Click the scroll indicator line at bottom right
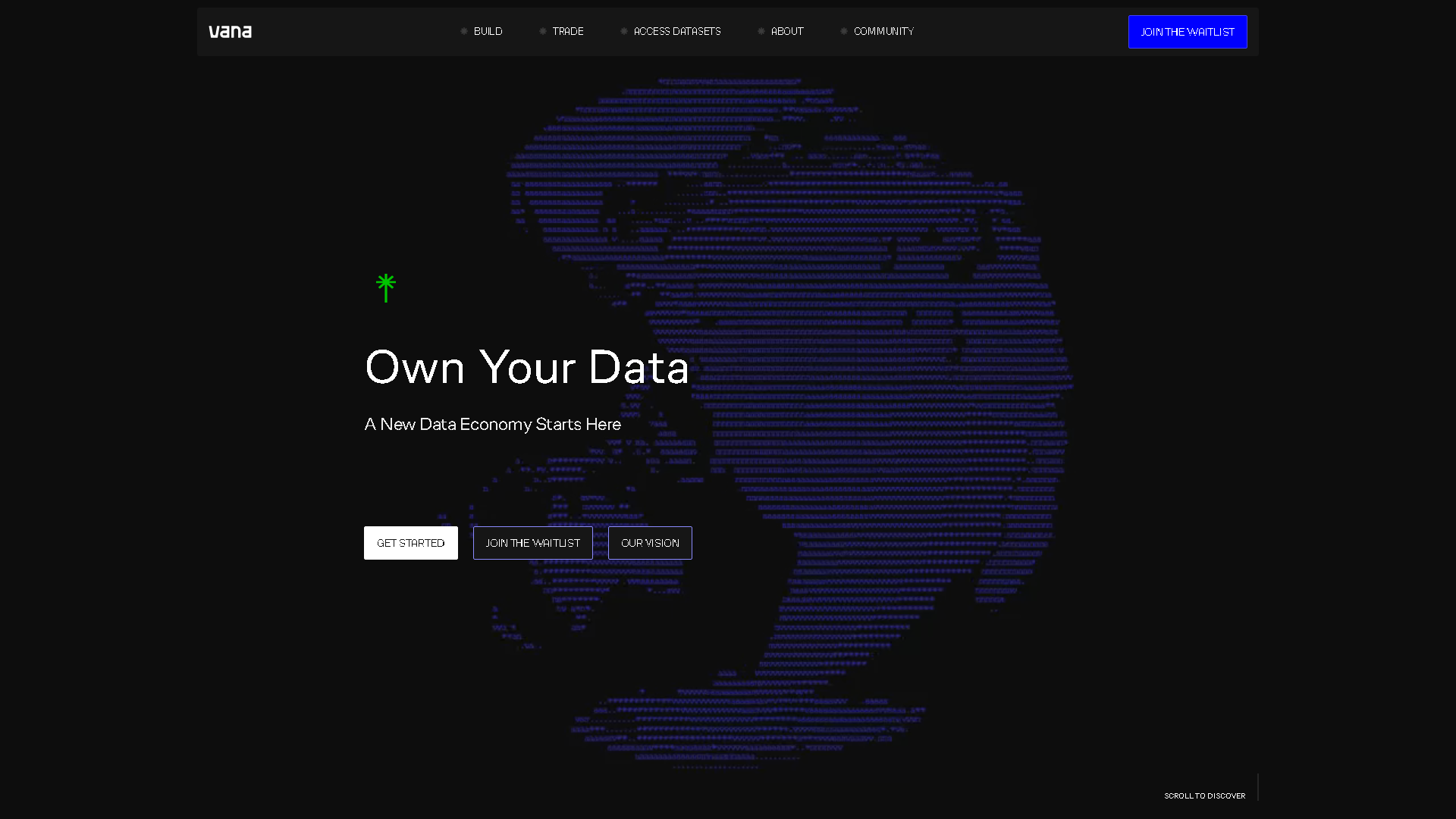The image size is (1456, 819). (x=1259, y=787)
